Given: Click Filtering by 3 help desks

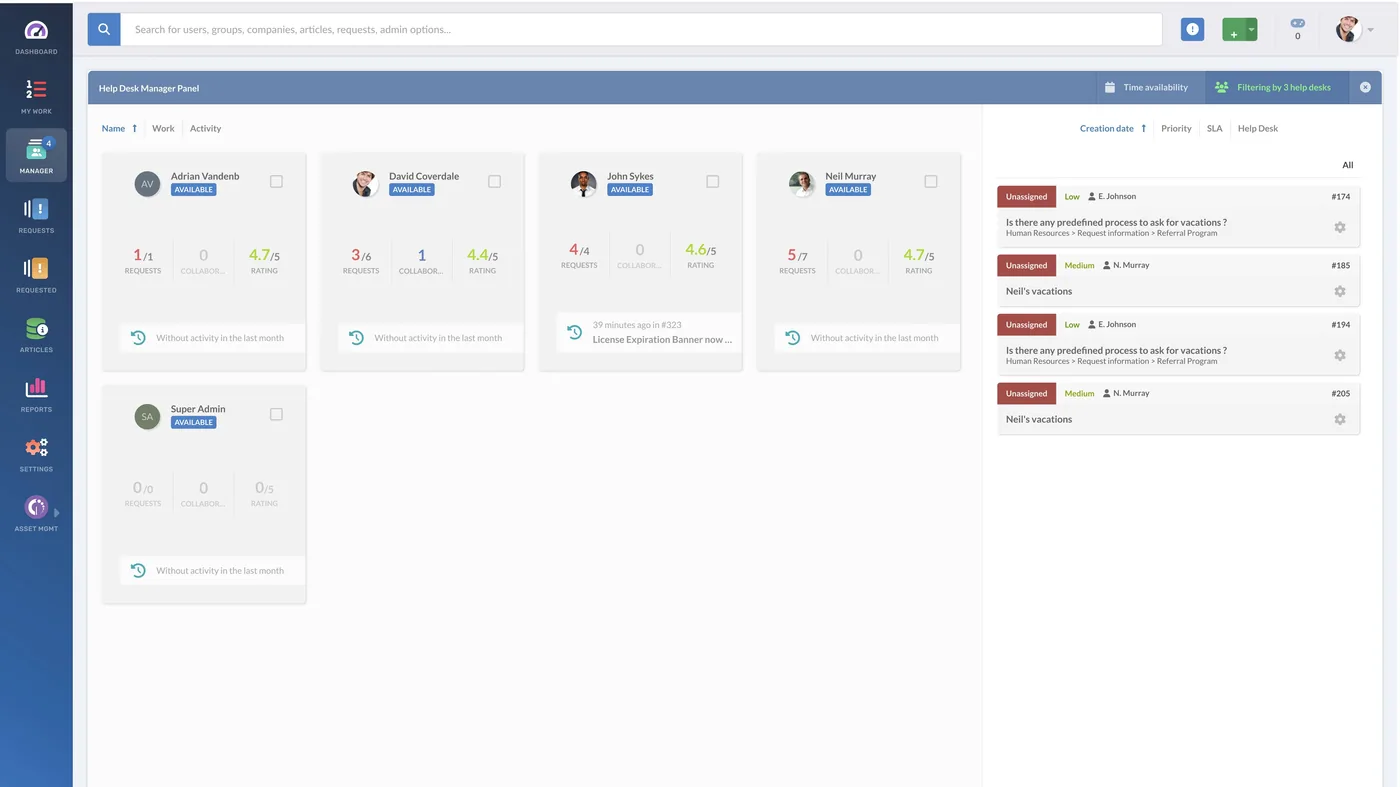Looking at the screenshot, I should pos(1277,87).
